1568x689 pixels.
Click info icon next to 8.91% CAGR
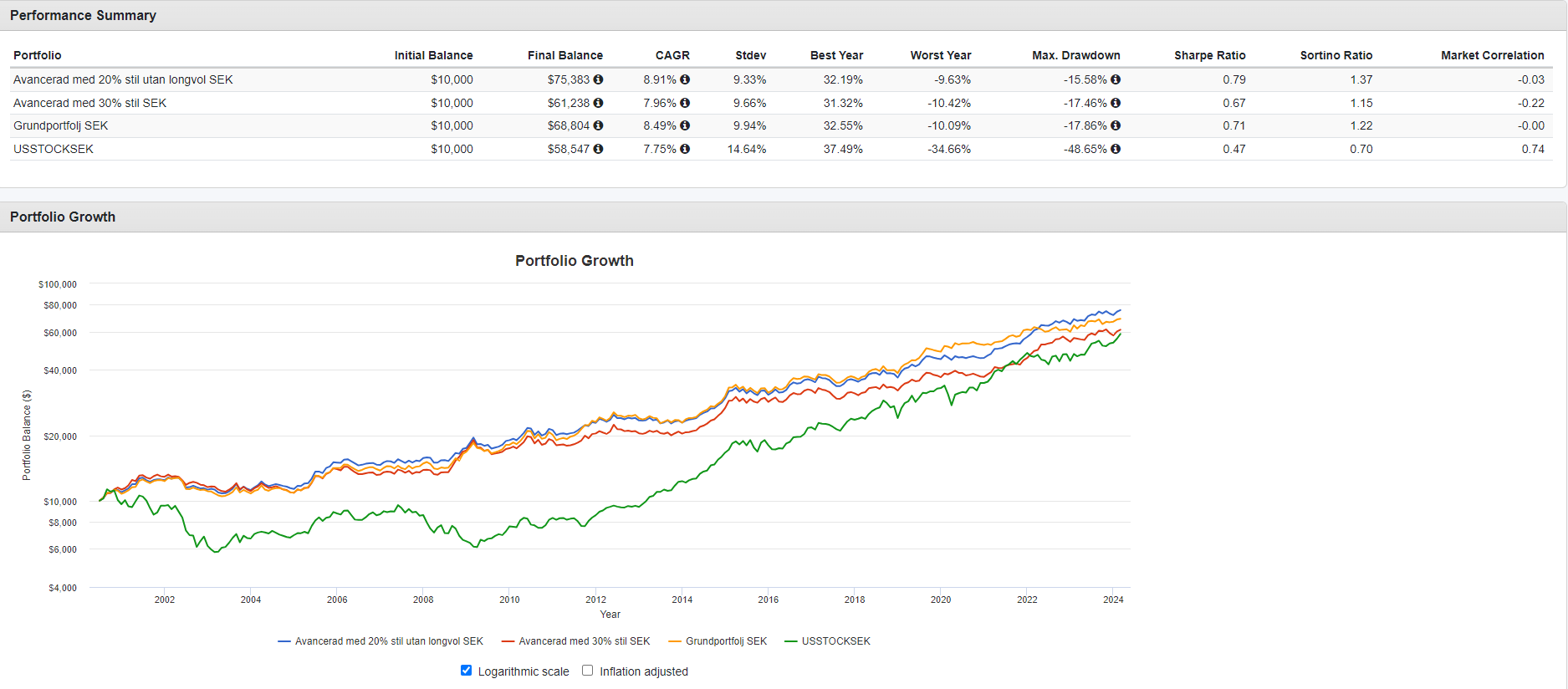685,79
